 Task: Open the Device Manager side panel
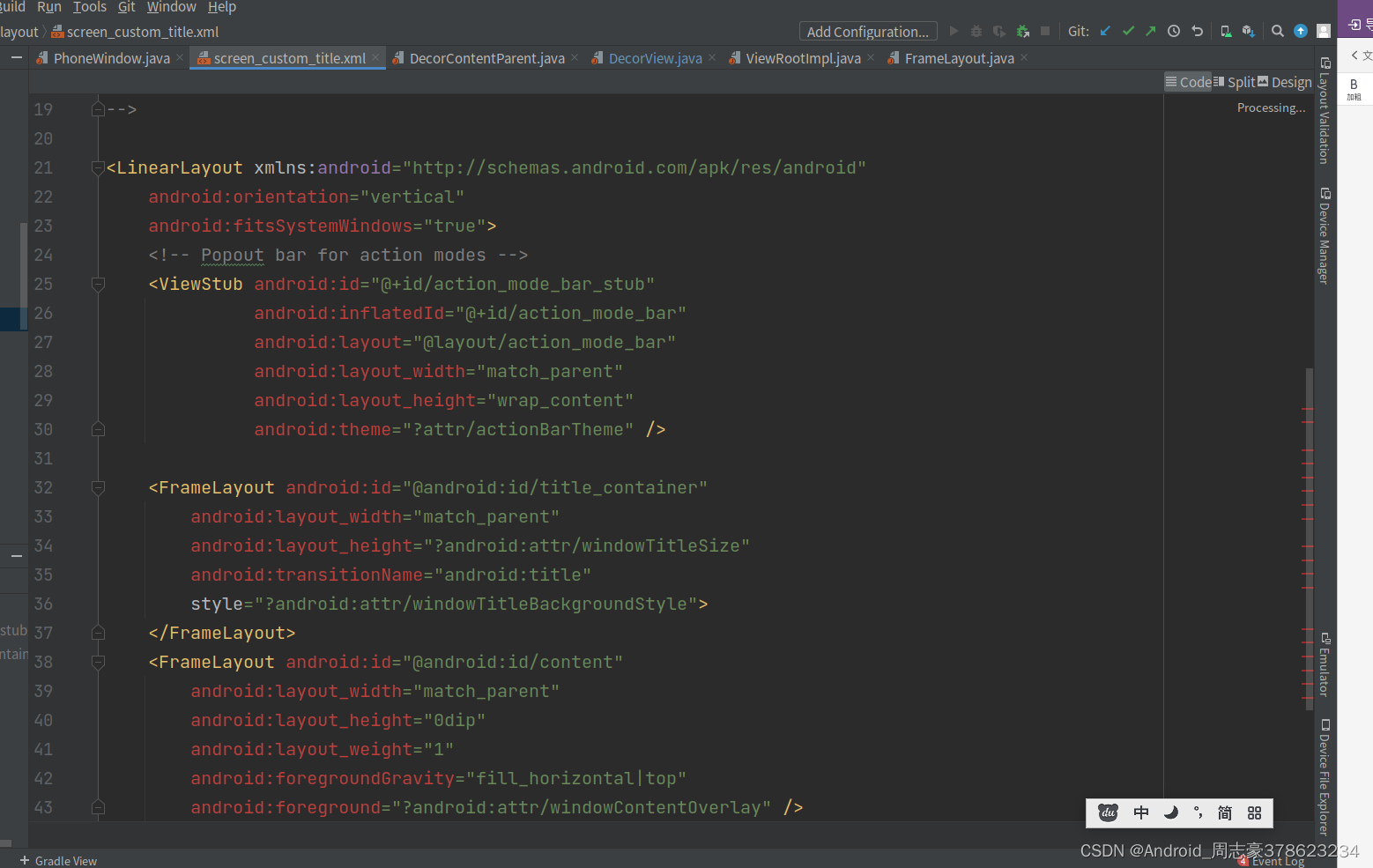click(1325, 236)
